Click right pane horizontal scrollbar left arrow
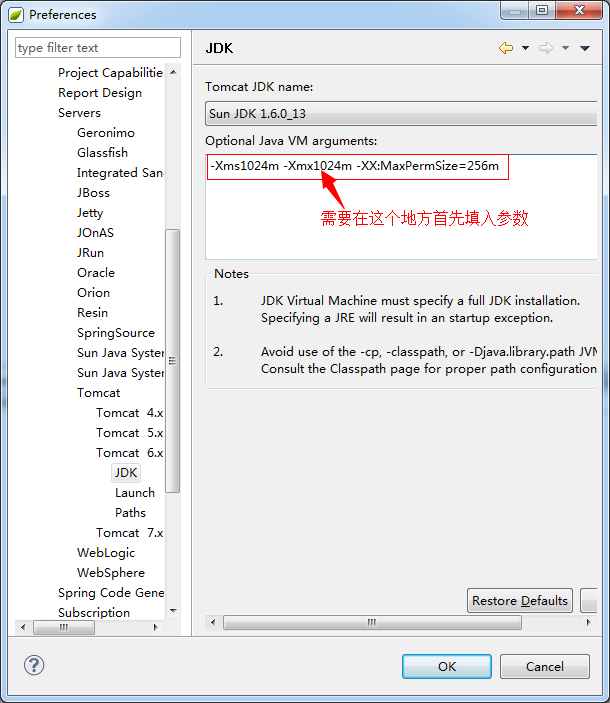This screenshot has height=703, width=610. coord(213,622)
